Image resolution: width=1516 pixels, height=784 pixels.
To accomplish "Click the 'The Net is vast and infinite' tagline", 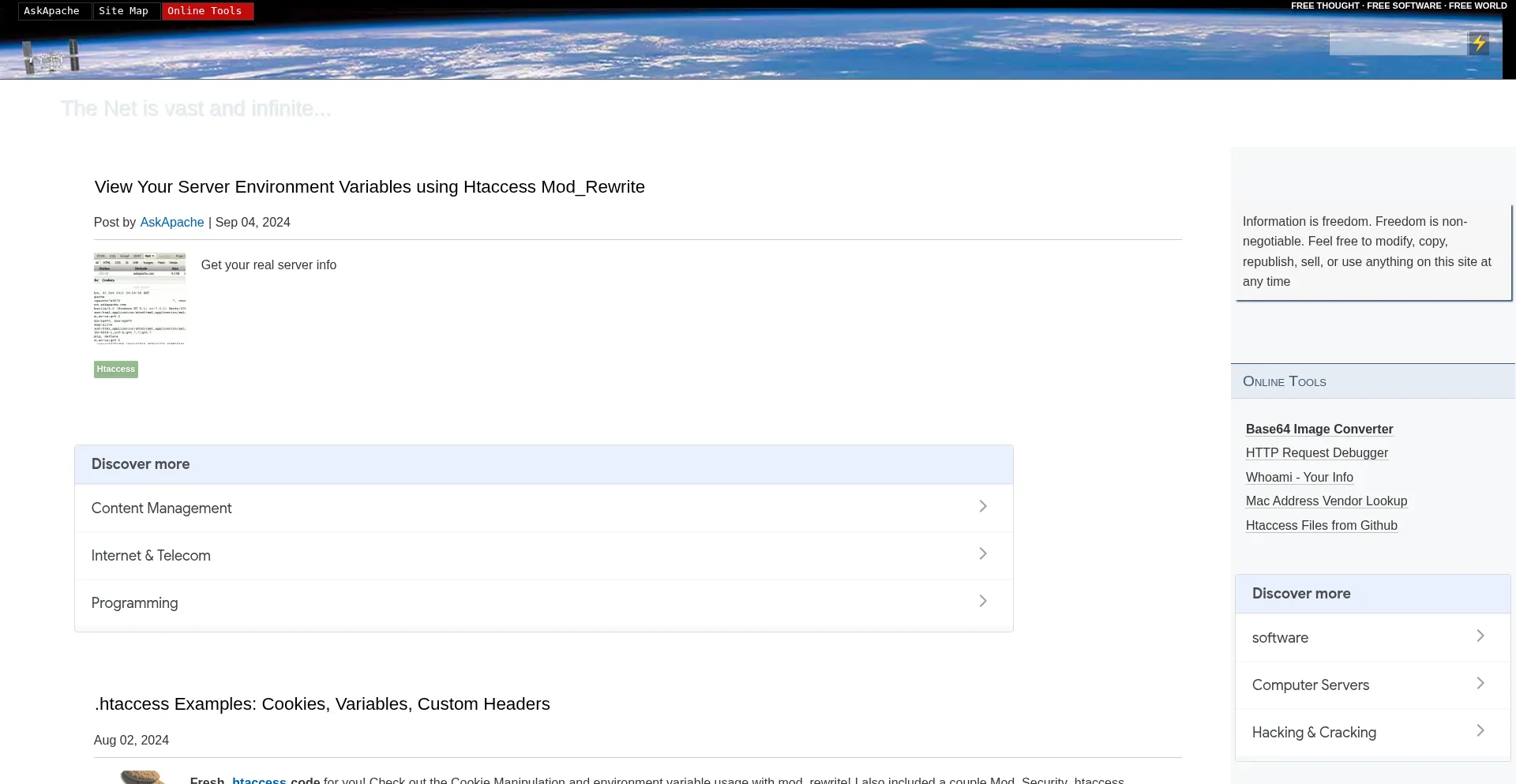I will (x=196, y=109).
